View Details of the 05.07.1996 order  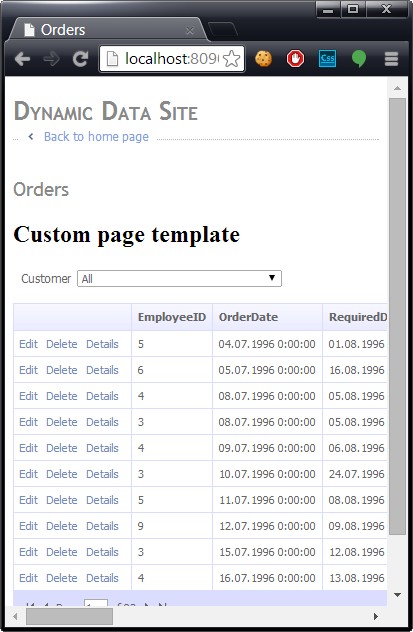(x=102, y=370)
